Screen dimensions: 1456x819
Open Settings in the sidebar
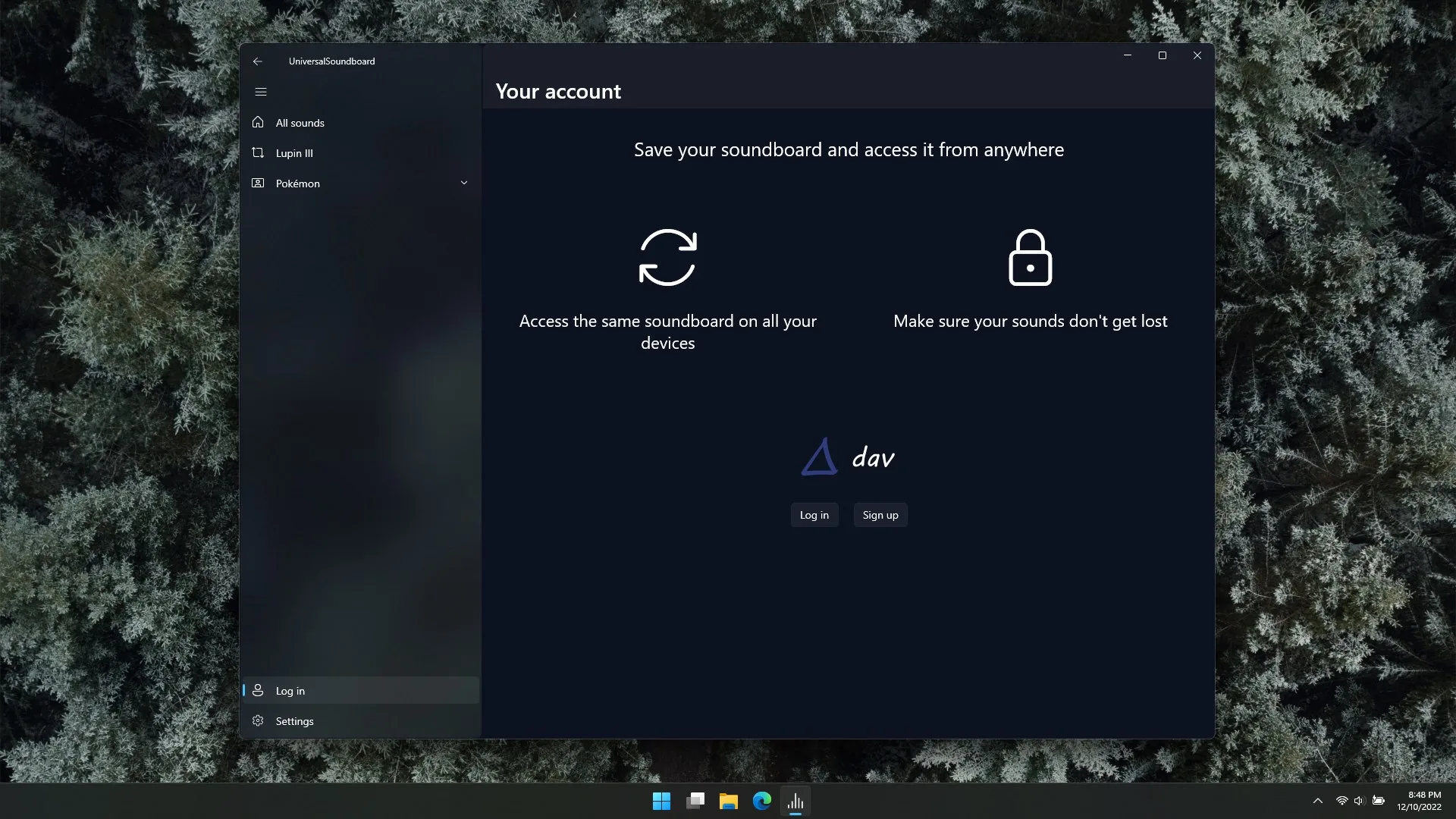[361, 721]
